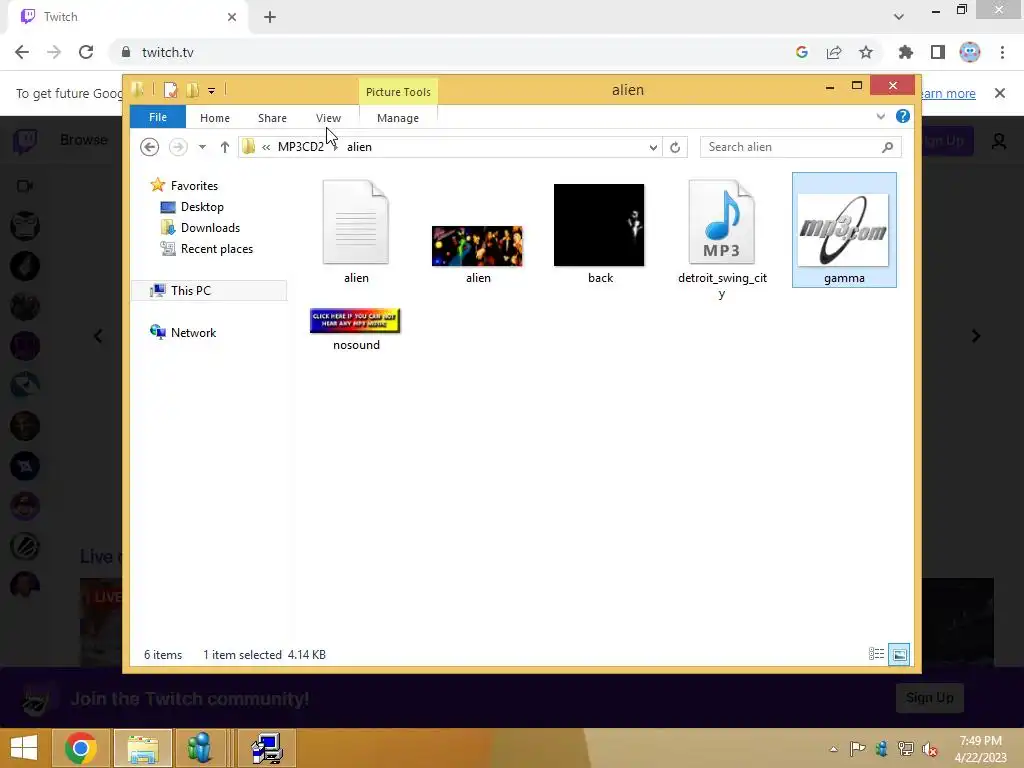
Task: Close the Twitch tab
Action: coord(232,17)
